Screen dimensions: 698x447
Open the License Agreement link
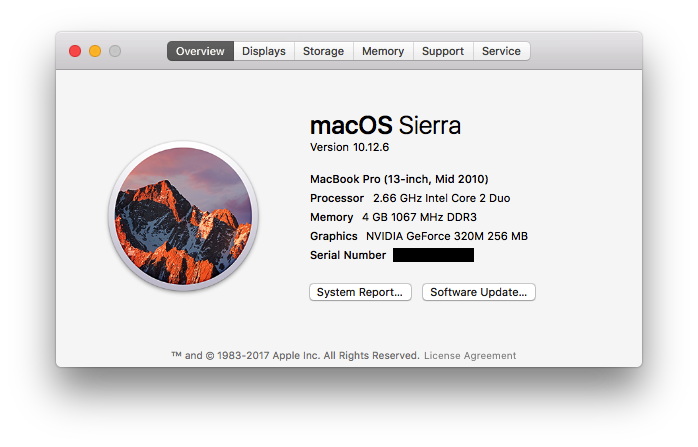pos(470,355)
